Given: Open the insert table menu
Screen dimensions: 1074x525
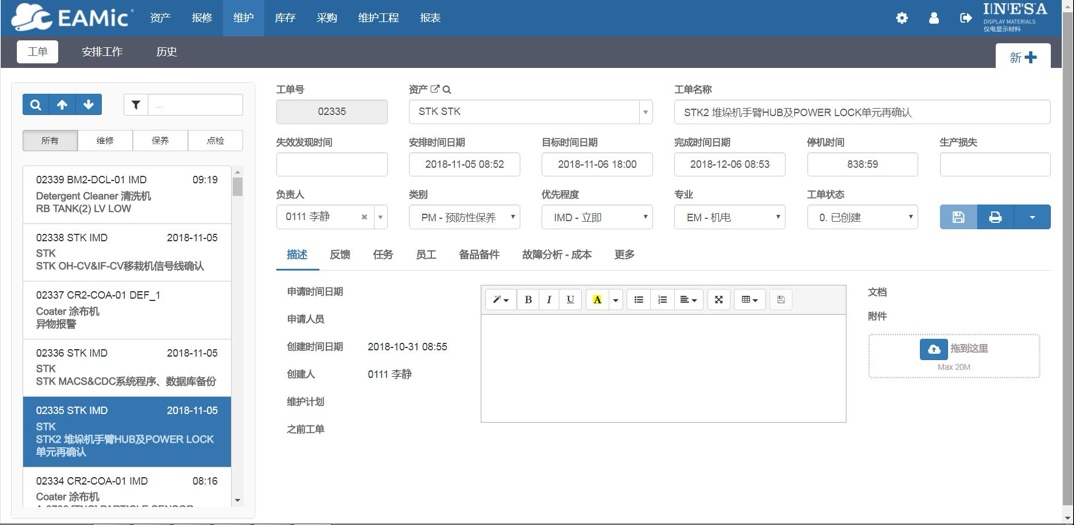Looking at the screenshot, I should coord(749,300).
